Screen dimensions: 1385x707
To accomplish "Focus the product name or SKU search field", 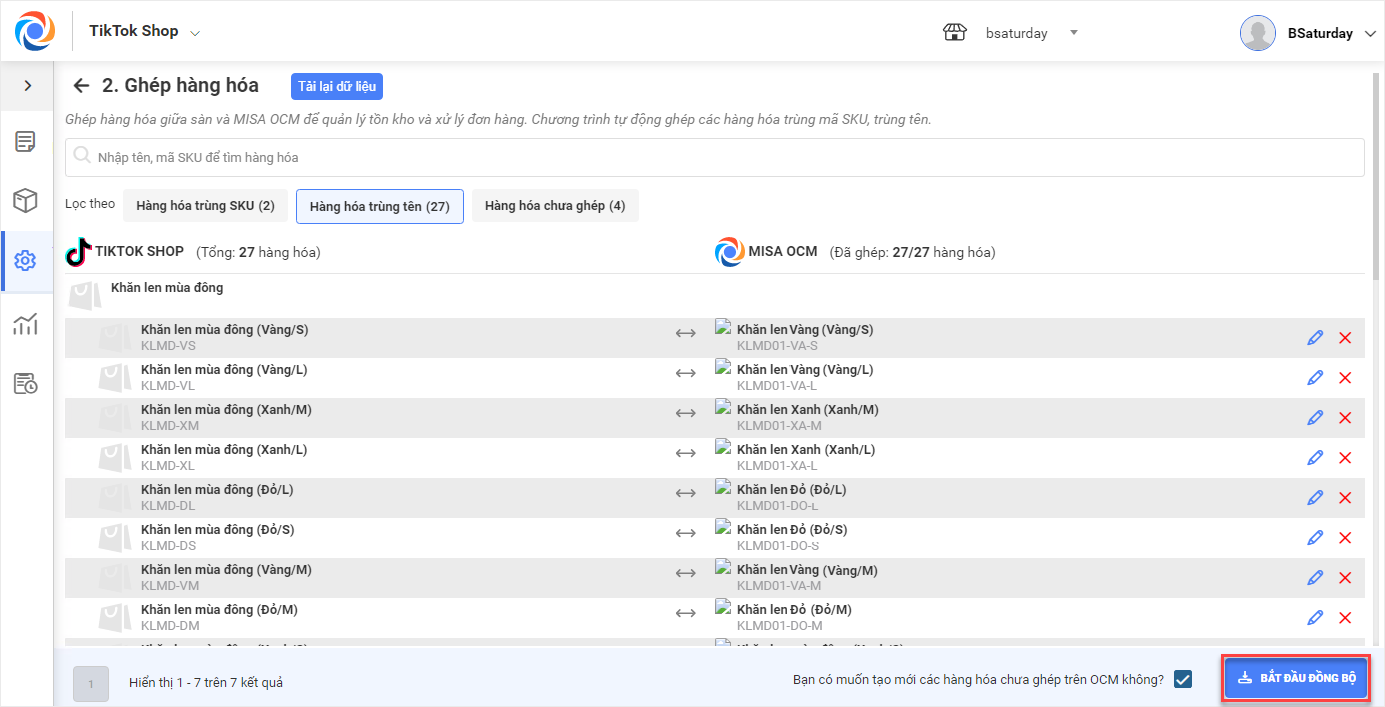I will [x=714, y=157].
